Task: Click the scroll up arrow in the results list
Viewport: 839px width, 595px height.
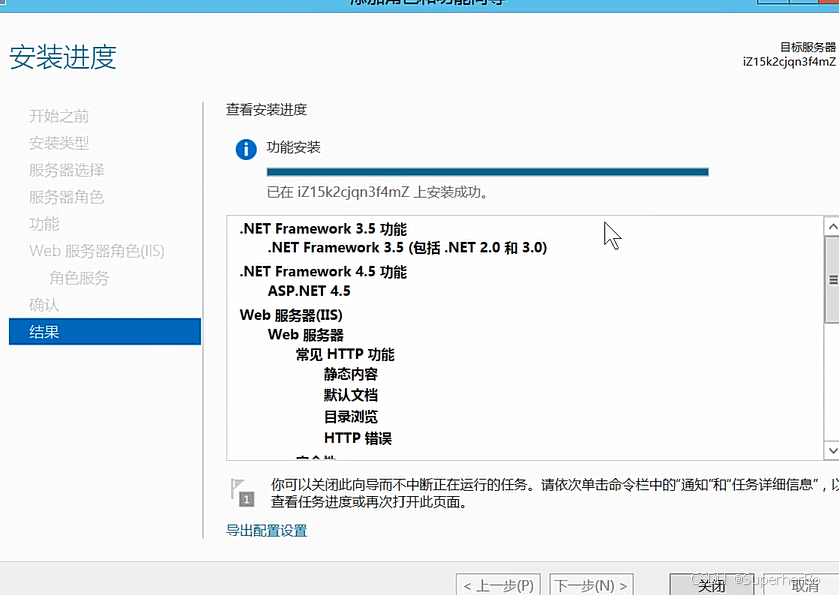Action: [x=832, y=226]
